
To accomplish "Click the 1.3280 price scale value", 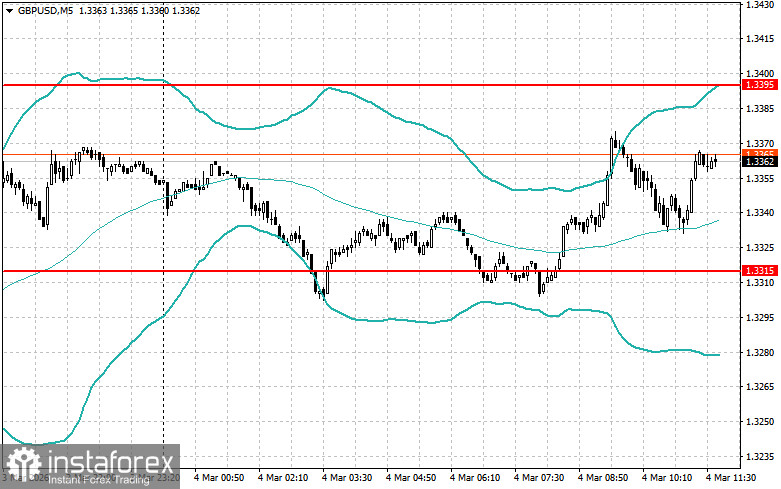I will tap(760, 353).
